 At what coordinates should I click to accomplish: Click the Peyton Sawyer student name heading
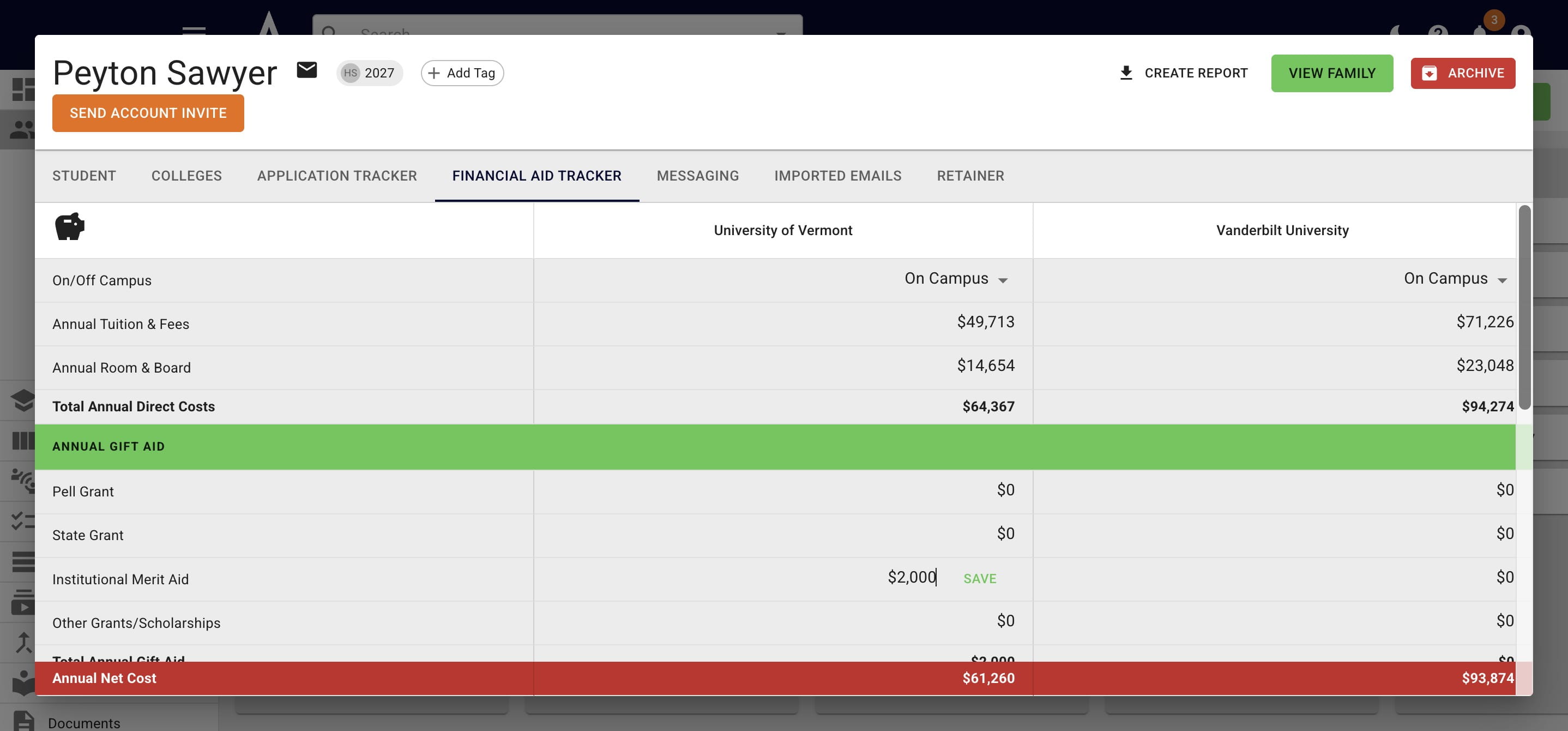click(x=165, y=73)
